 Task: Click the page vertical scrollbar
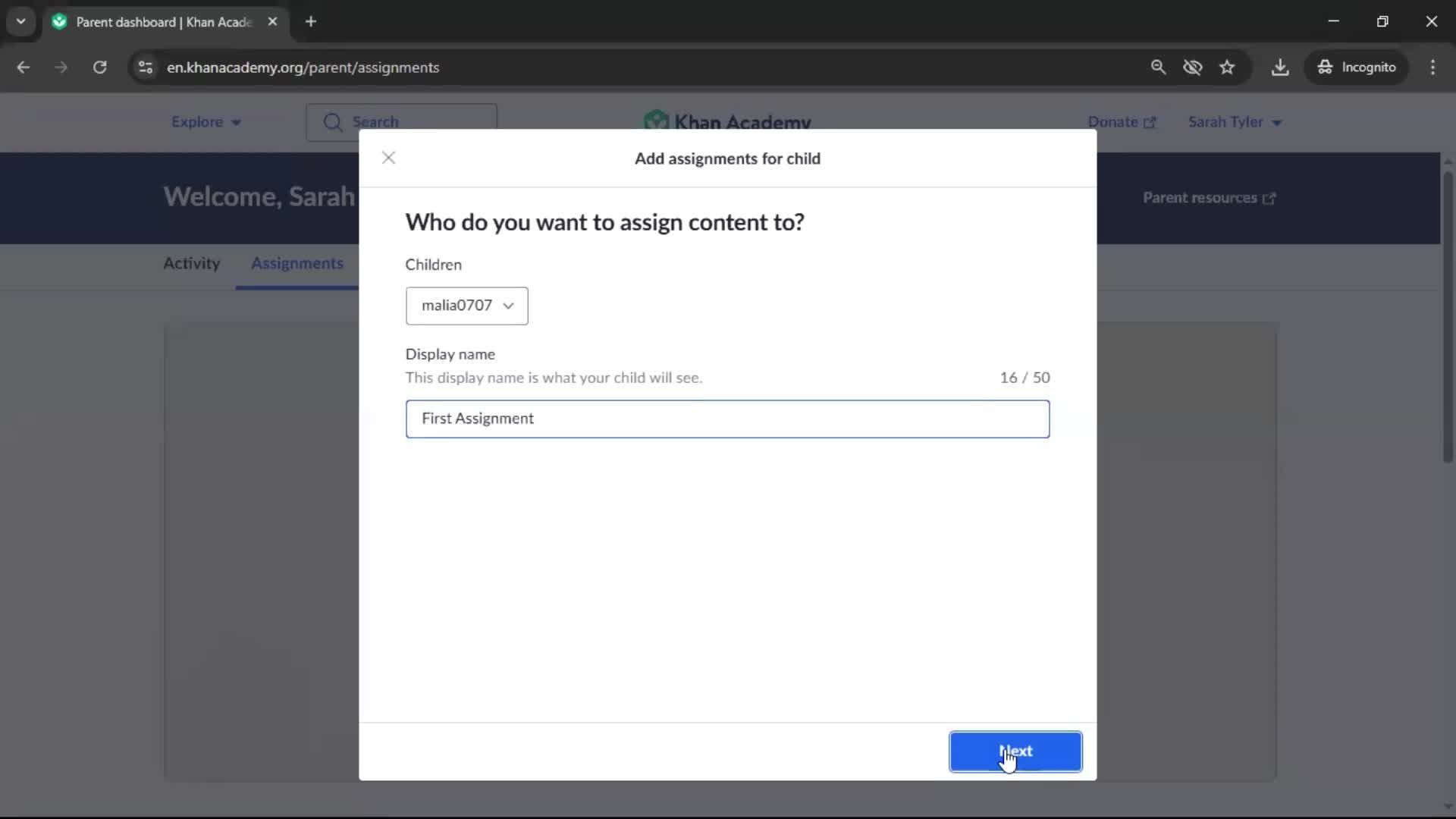click(x=1448, y=317)
